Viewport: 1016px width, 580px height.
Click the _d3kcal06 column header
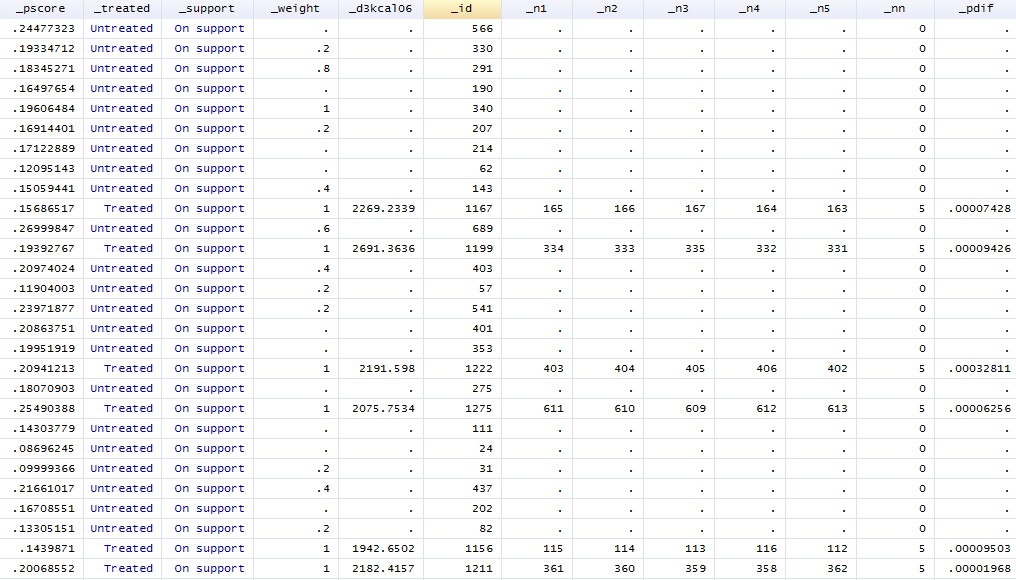[381, 9]
